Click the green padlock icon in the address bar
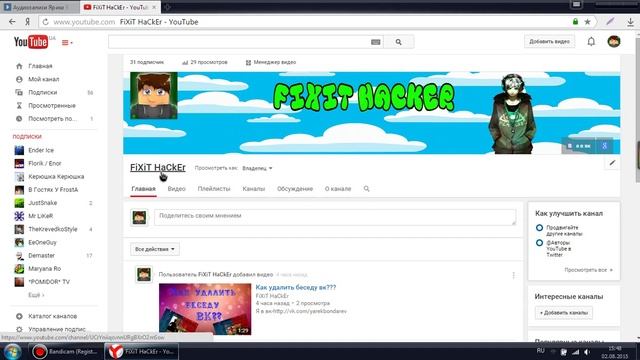Viewport: 640px width, 360px height. [x=575, y=22]
